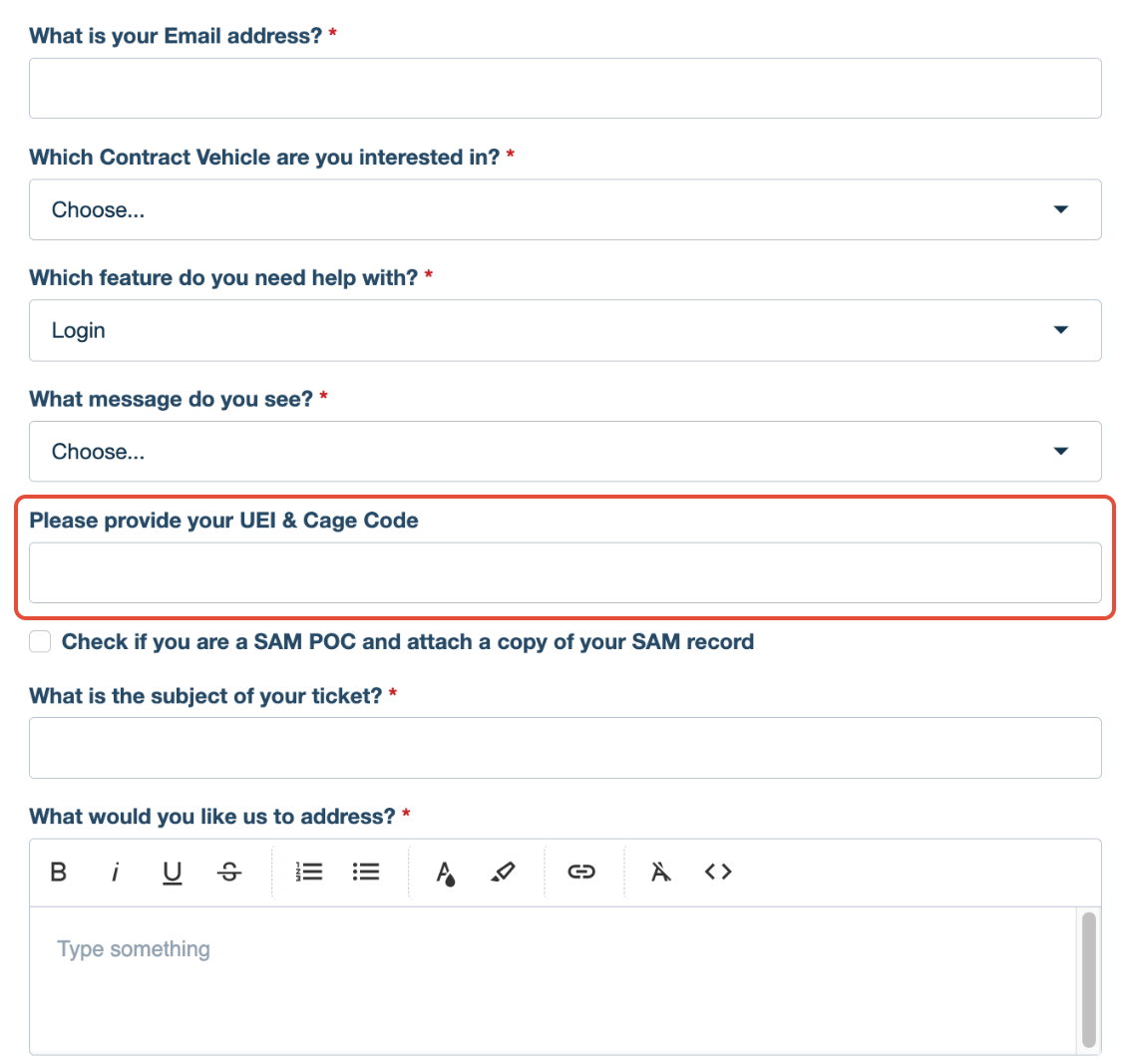Image resolution: width=1129 pixels, height=1064 pixels.
Task: Apply italic formatting
Action: pos(115,872)
